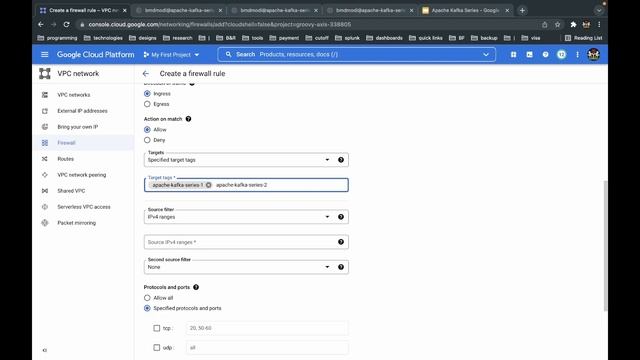Collapse the sidebar with the bottom chevron
This screenshot has height=360, width=640.
click(44, 350)
